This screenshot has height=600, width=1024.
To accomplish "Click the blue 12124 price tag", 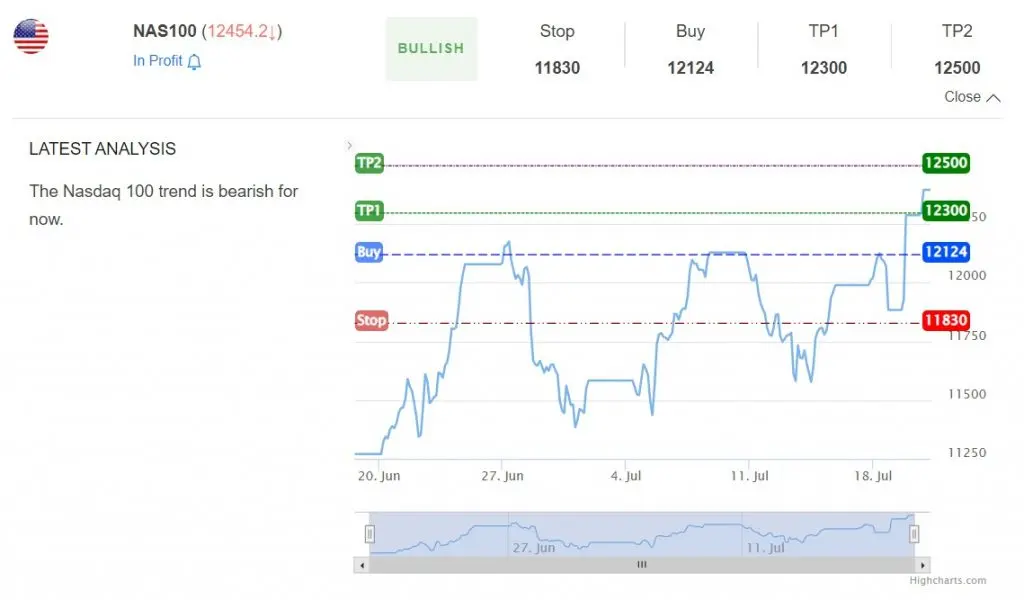I will [x=946, y=252].
